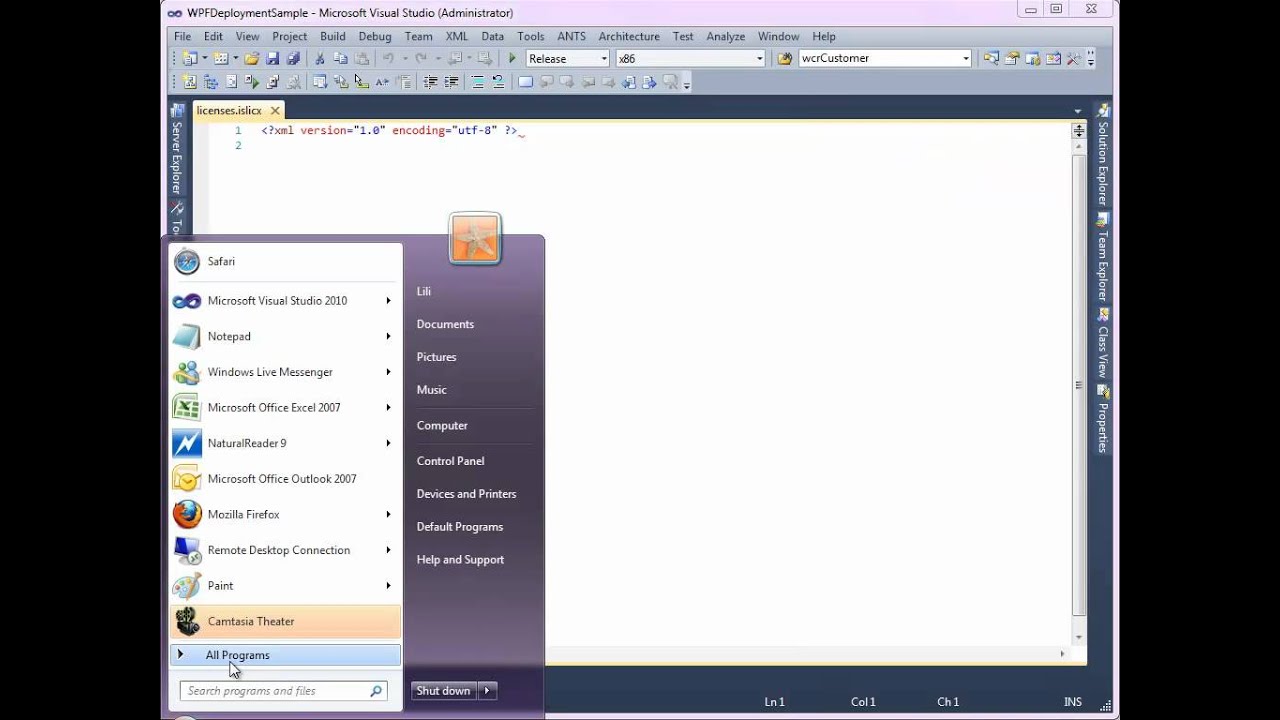Open Paint from the Start menu
The width and height of the screenshot is (1280, 720).
(285, 586)
